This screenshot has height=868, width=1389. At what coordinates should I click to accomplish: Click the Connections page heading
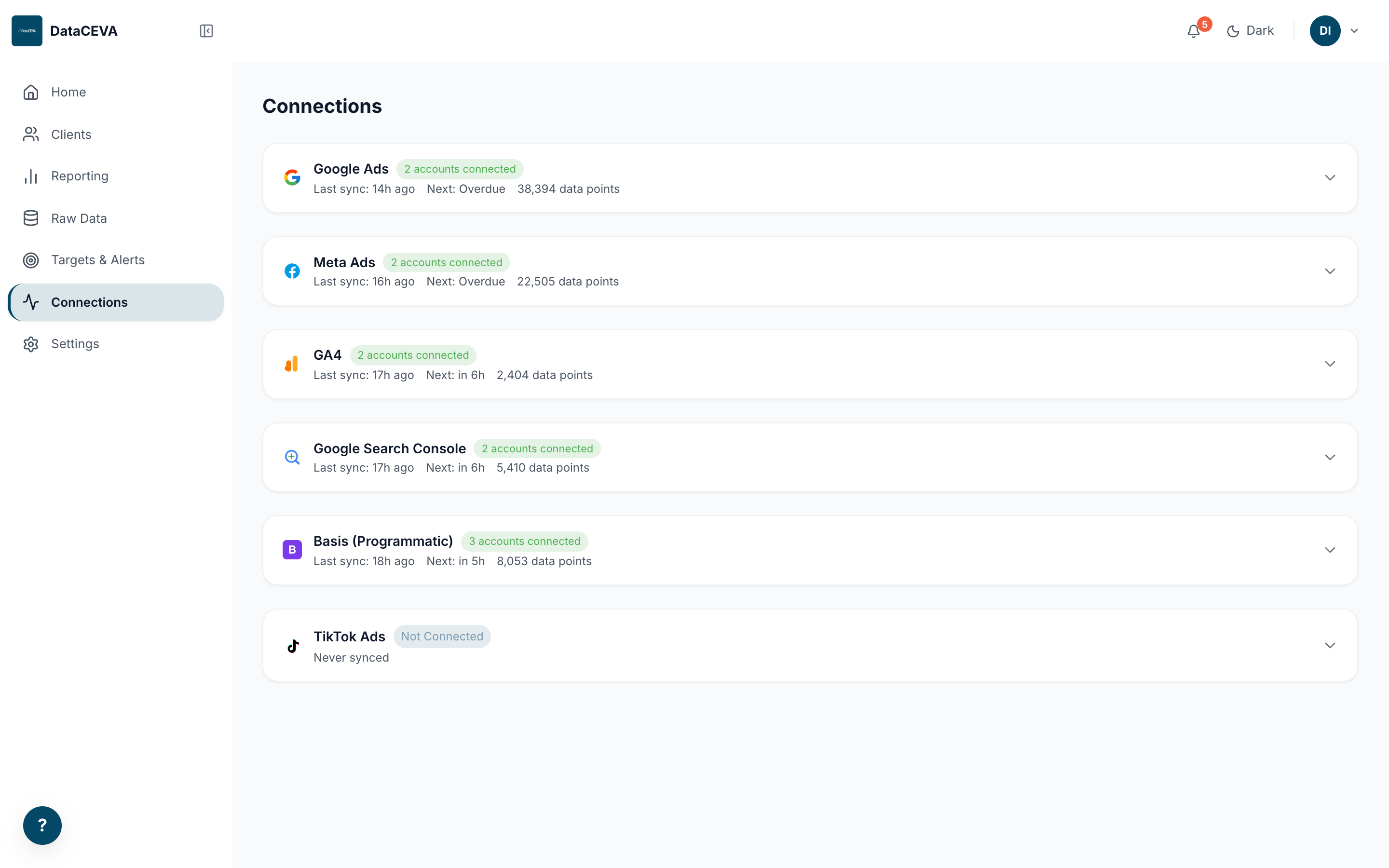pos(322,106)
